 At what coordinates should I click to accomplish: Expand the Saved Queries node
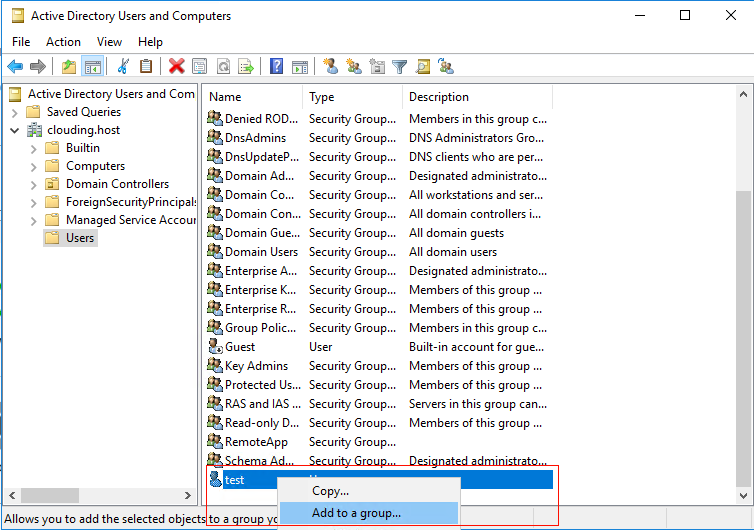[14, 113]
